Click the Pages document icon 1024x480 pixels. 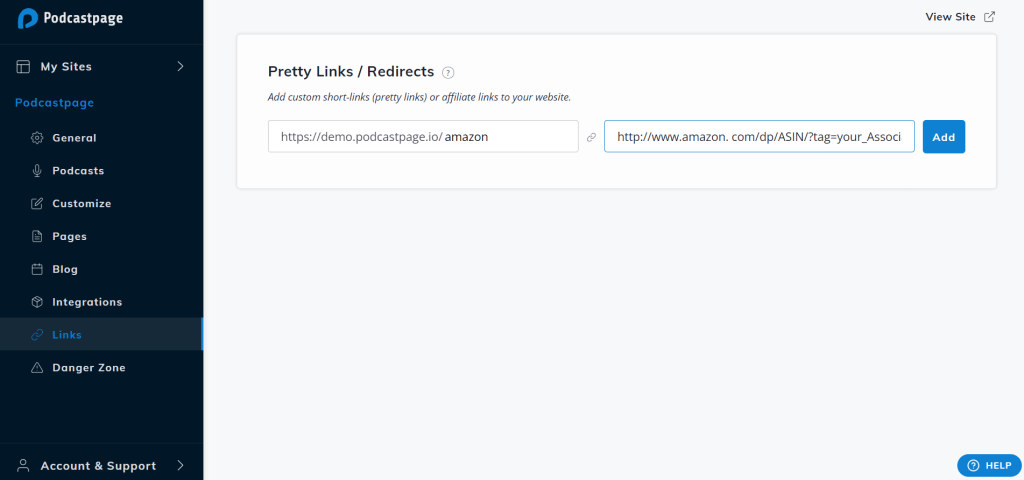pos(37,237)
